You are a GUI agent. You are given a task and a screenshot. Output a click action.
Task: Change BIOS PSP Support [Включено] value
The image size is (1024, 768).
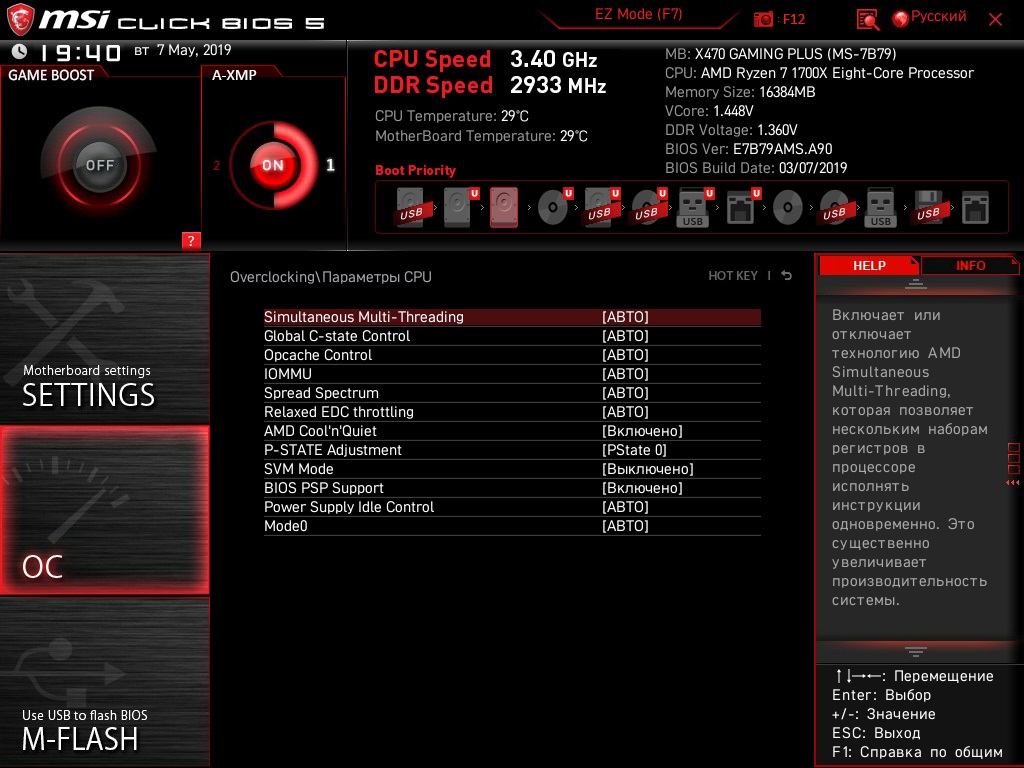(x=642, y=488)
